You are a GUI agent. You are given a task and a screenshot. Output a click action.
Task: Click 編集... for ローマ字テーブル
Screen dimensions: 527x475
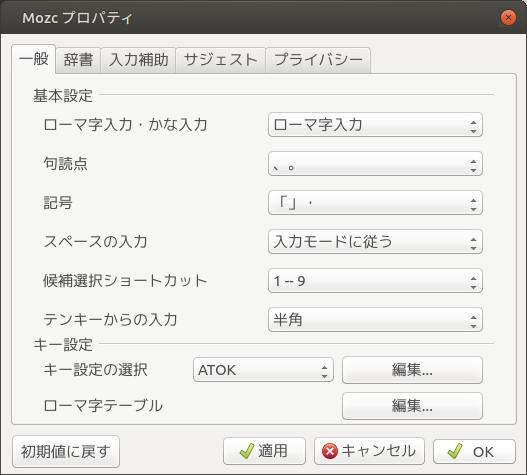(x=412, y=406)
